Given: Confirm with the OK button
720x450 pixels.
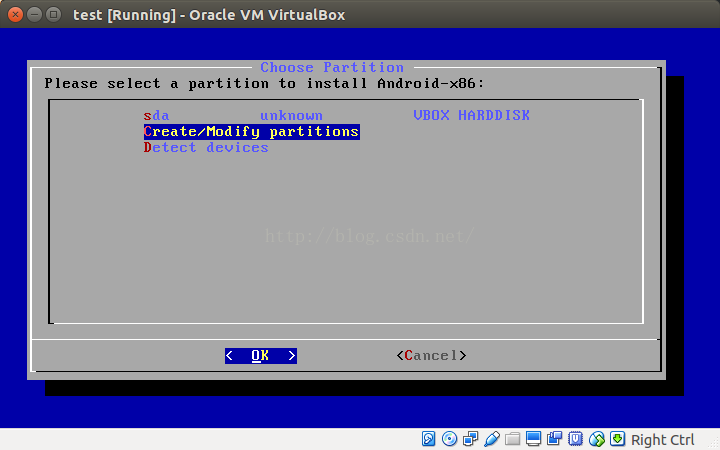Looking at the screenshot, I should (261, 356).
